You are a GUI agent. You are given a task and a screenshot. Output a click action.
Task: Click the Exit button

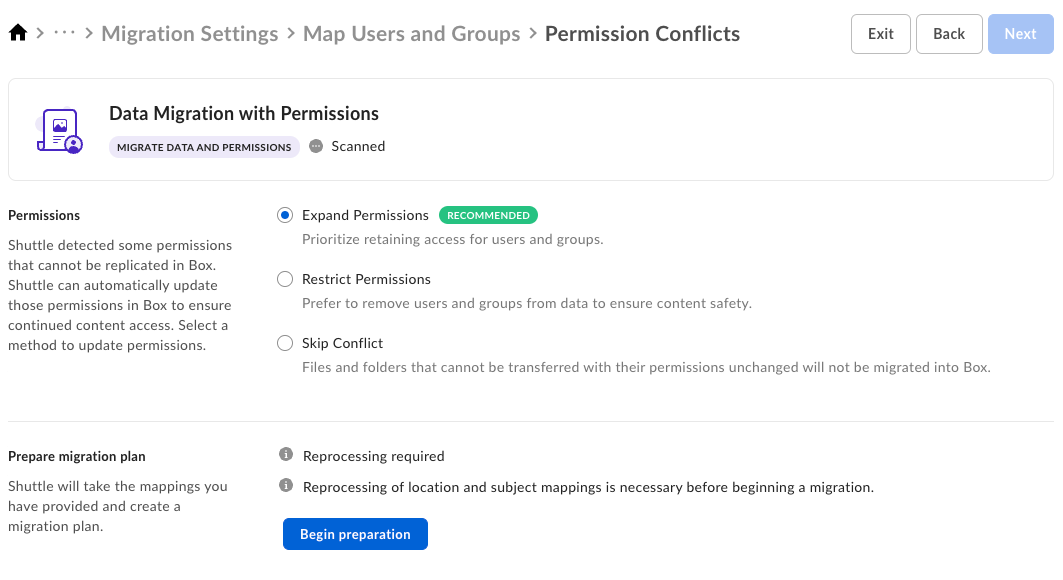tap(880, 34)
